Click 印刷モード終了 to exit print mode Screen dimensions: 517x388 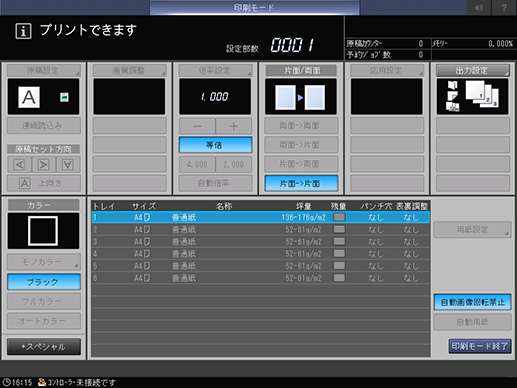(480, 346)
